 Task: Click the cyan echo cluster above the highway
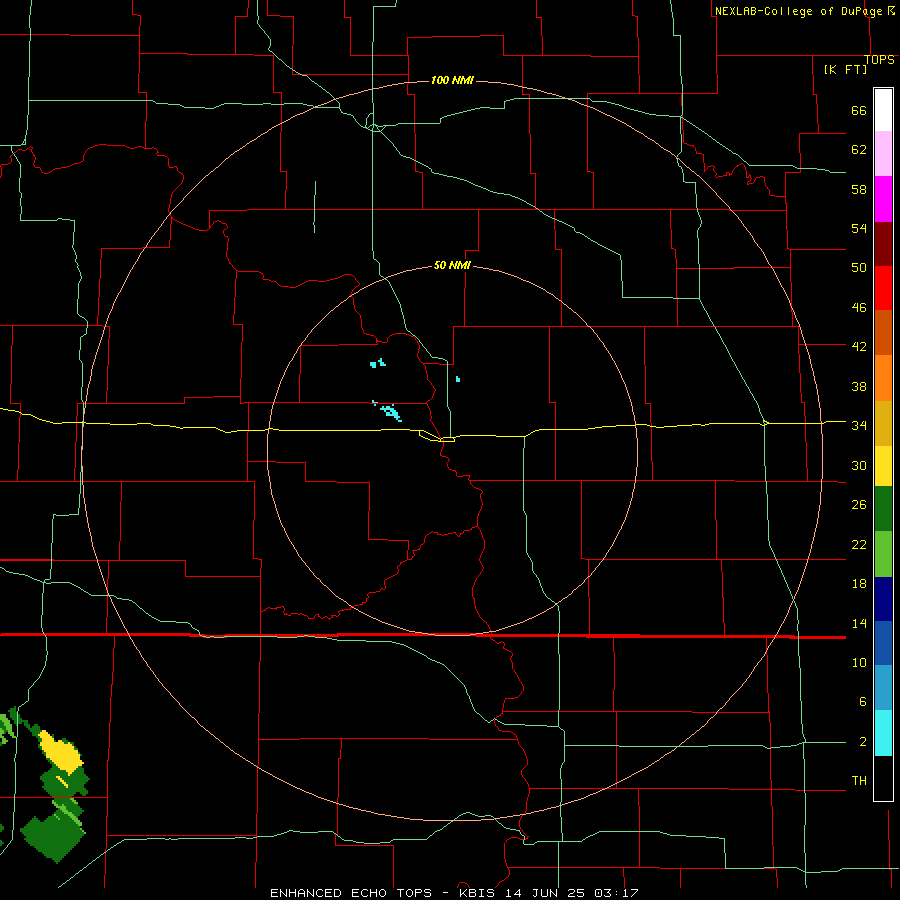[390, 411]
